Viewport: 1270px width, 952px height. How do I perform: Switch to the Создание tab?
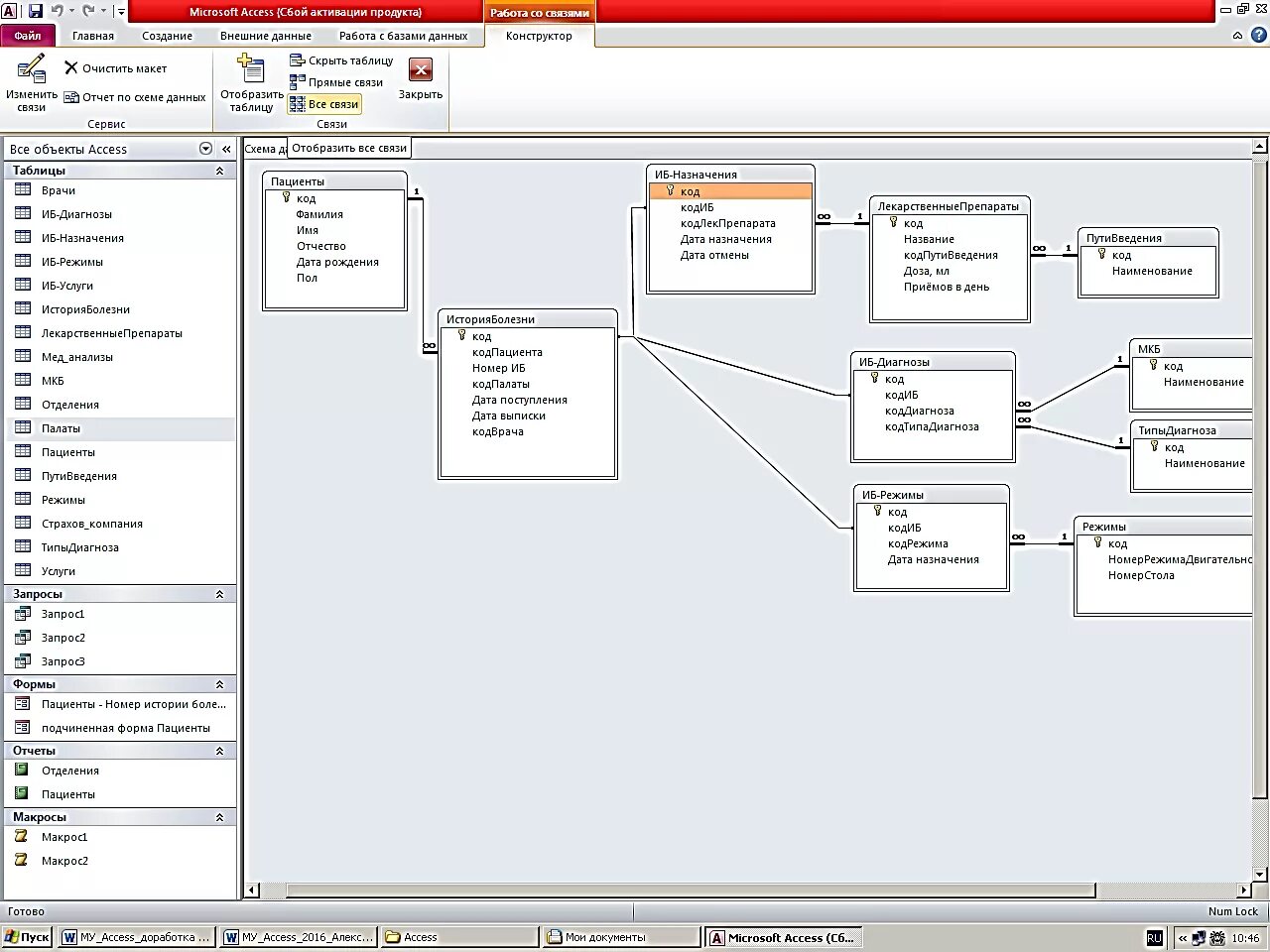(x=167, y=36)
